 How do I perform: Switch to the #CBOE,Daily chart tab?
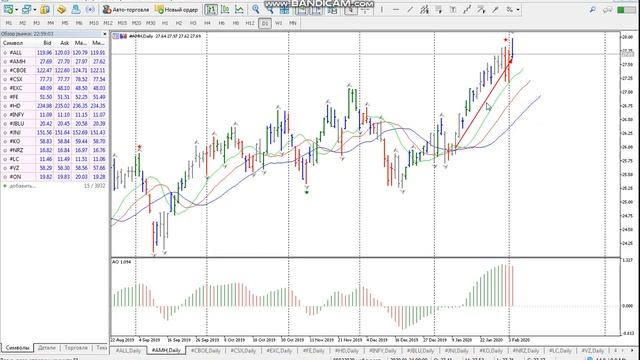coord(205,351)
